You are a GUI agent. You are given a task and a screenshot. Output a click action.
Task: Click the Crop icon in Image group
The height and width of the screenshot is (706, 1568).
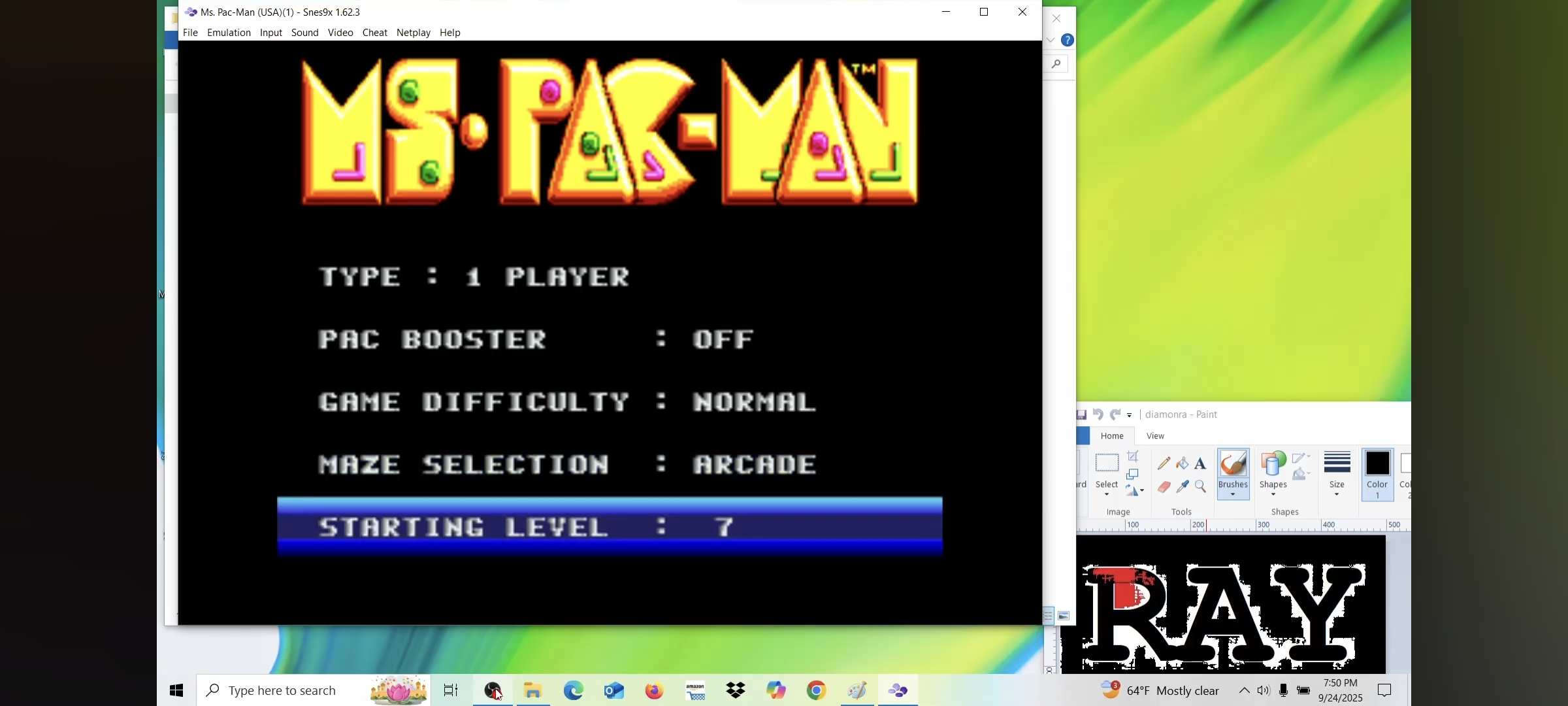coord(1134,457)
